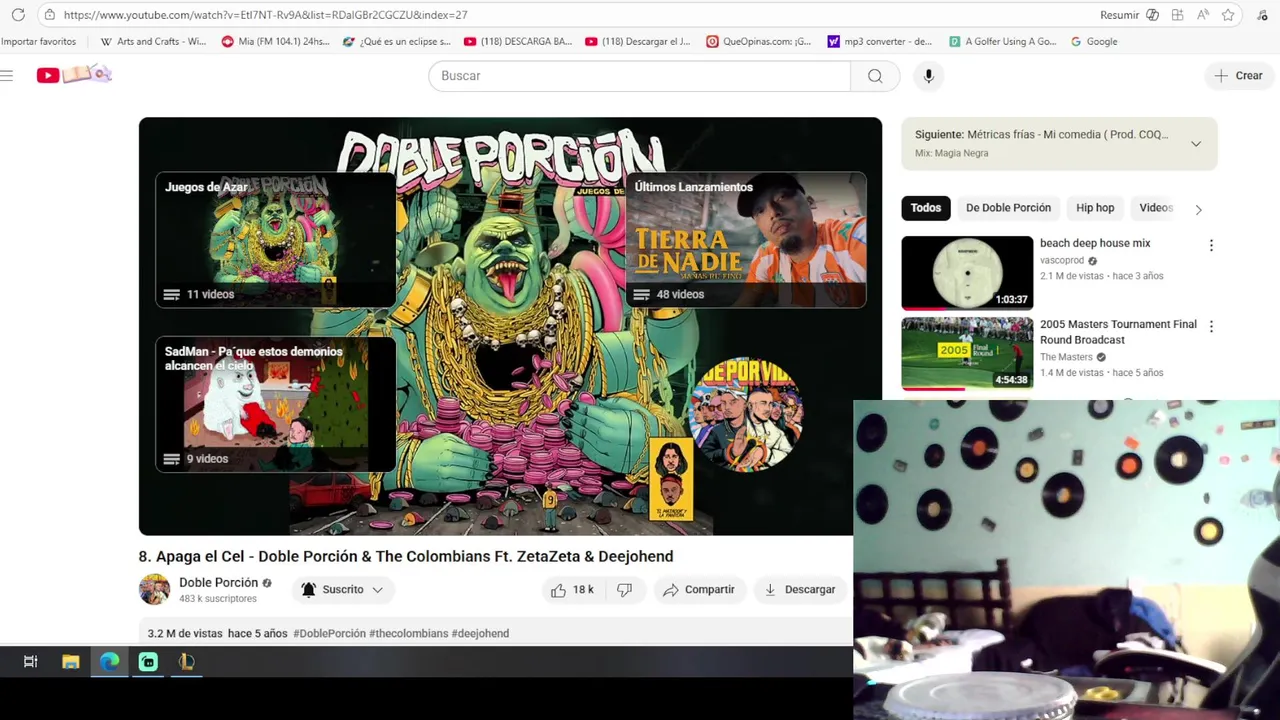Viewport: 1280px width, 720px height.
Task: Click the Mix: Magia Negra playlist label
Action: [951, 153]
